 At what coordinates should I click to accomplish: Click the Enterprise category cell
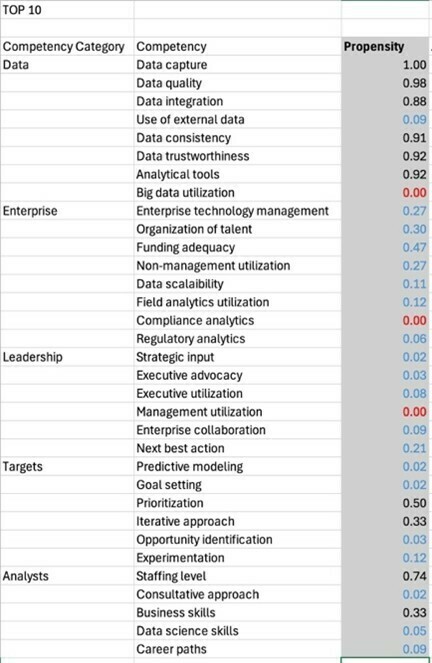pyautogui.click(x=67, y=211)
